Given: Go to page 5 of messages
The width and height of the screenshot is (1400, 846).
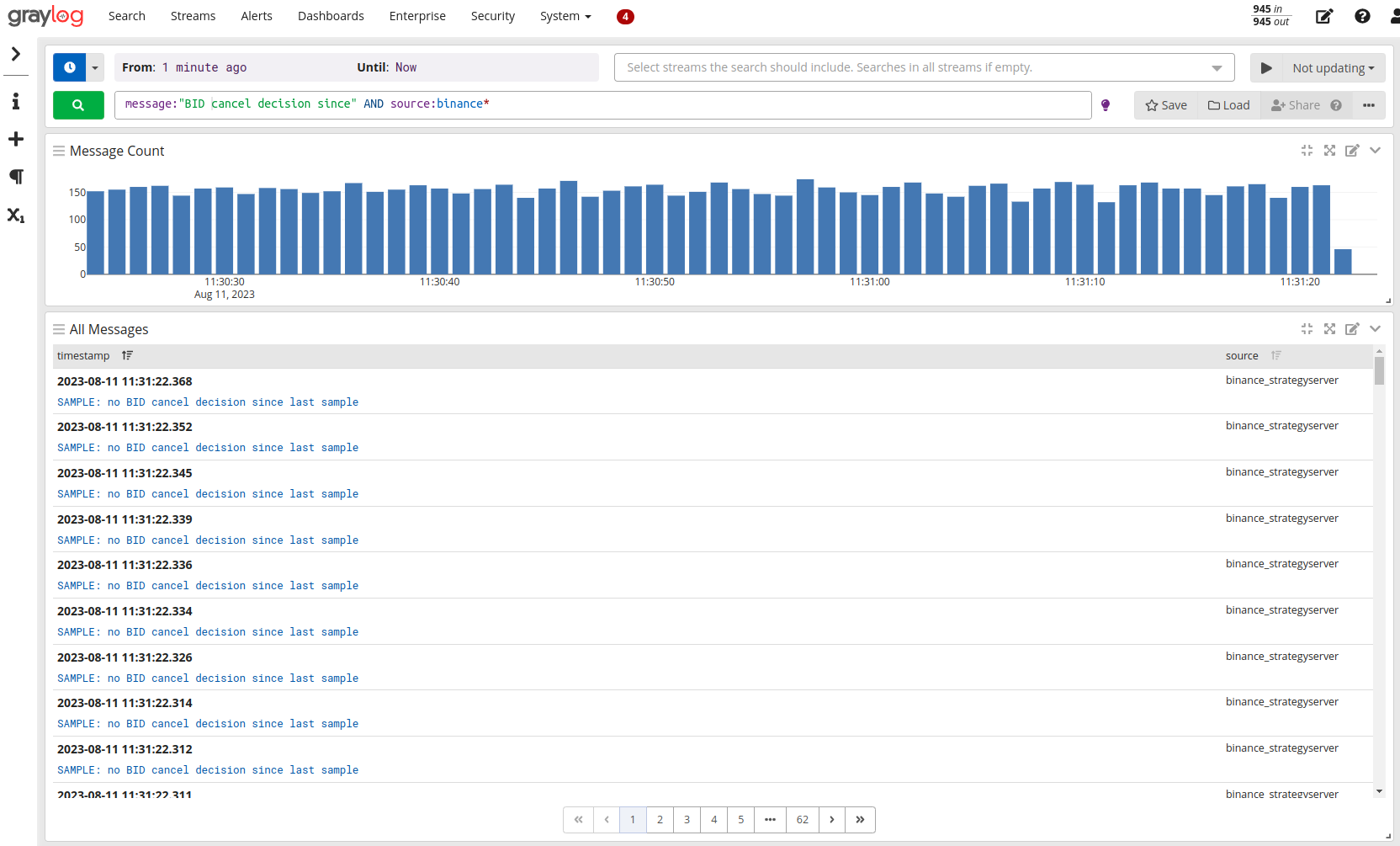Looking at the screenshot, I should 740,820.
